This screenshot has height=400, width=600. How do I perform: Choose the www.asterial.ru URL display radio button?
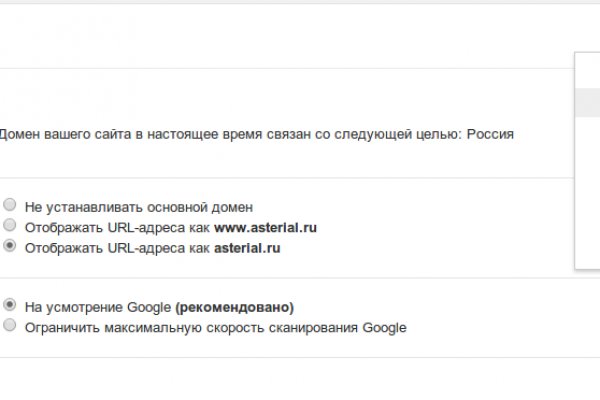point(10,226)
